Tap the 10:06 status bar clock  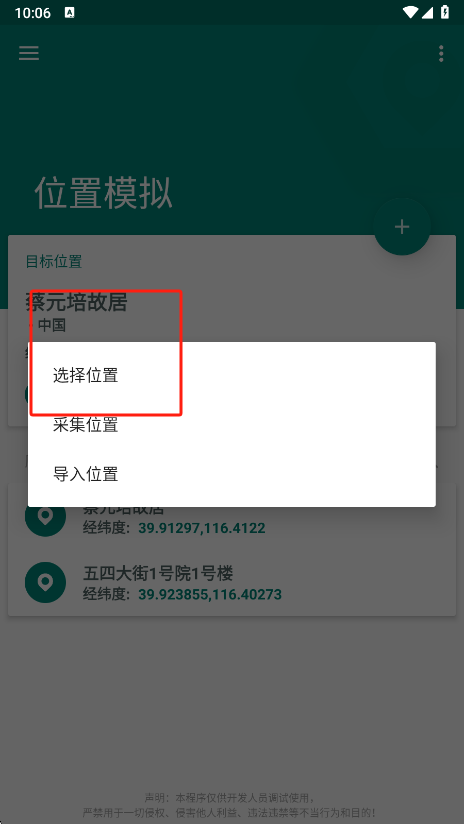click(33, 13)
